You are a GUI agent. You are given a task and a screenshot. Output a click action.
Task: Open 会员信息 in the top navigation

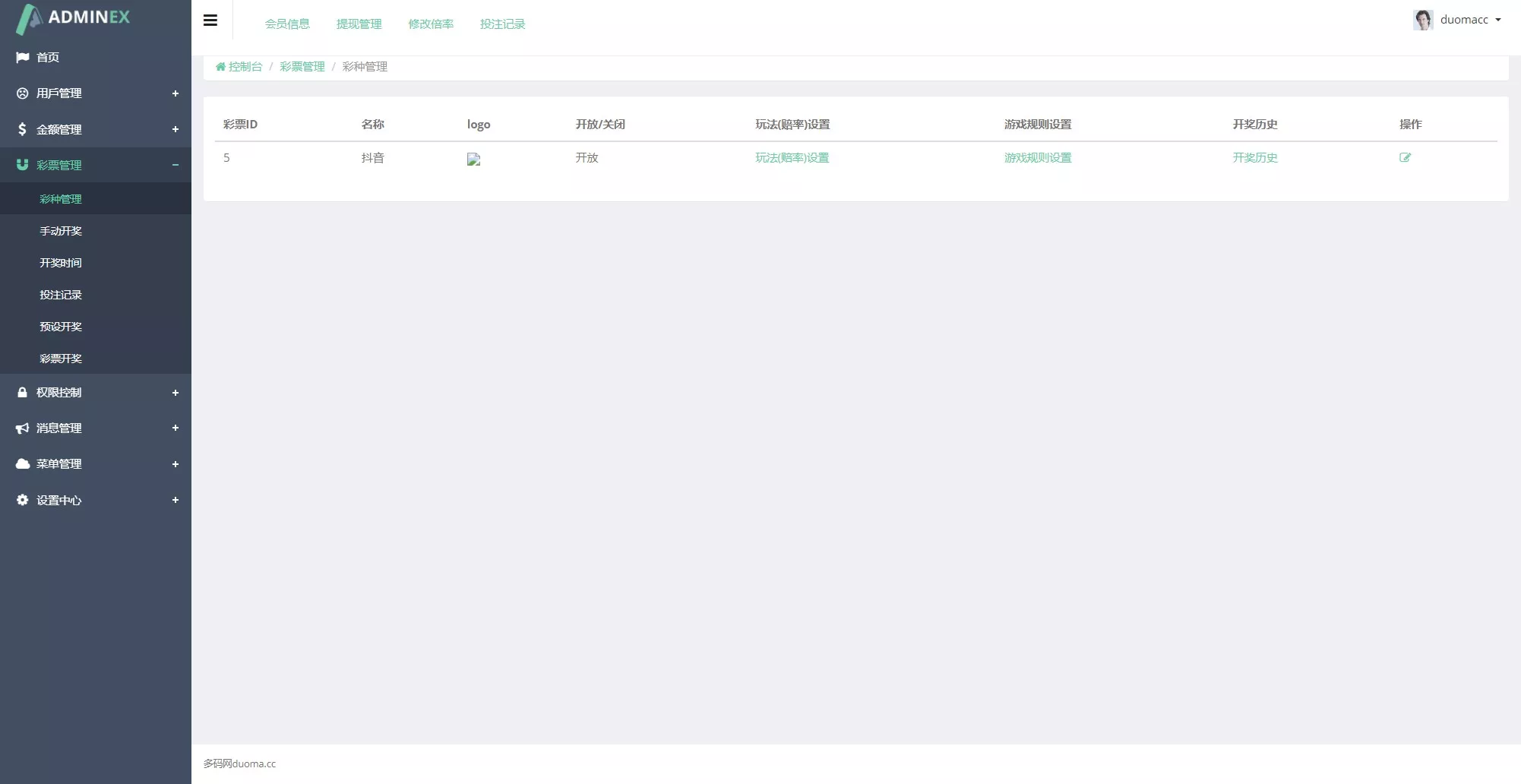(x=287, y=24)
